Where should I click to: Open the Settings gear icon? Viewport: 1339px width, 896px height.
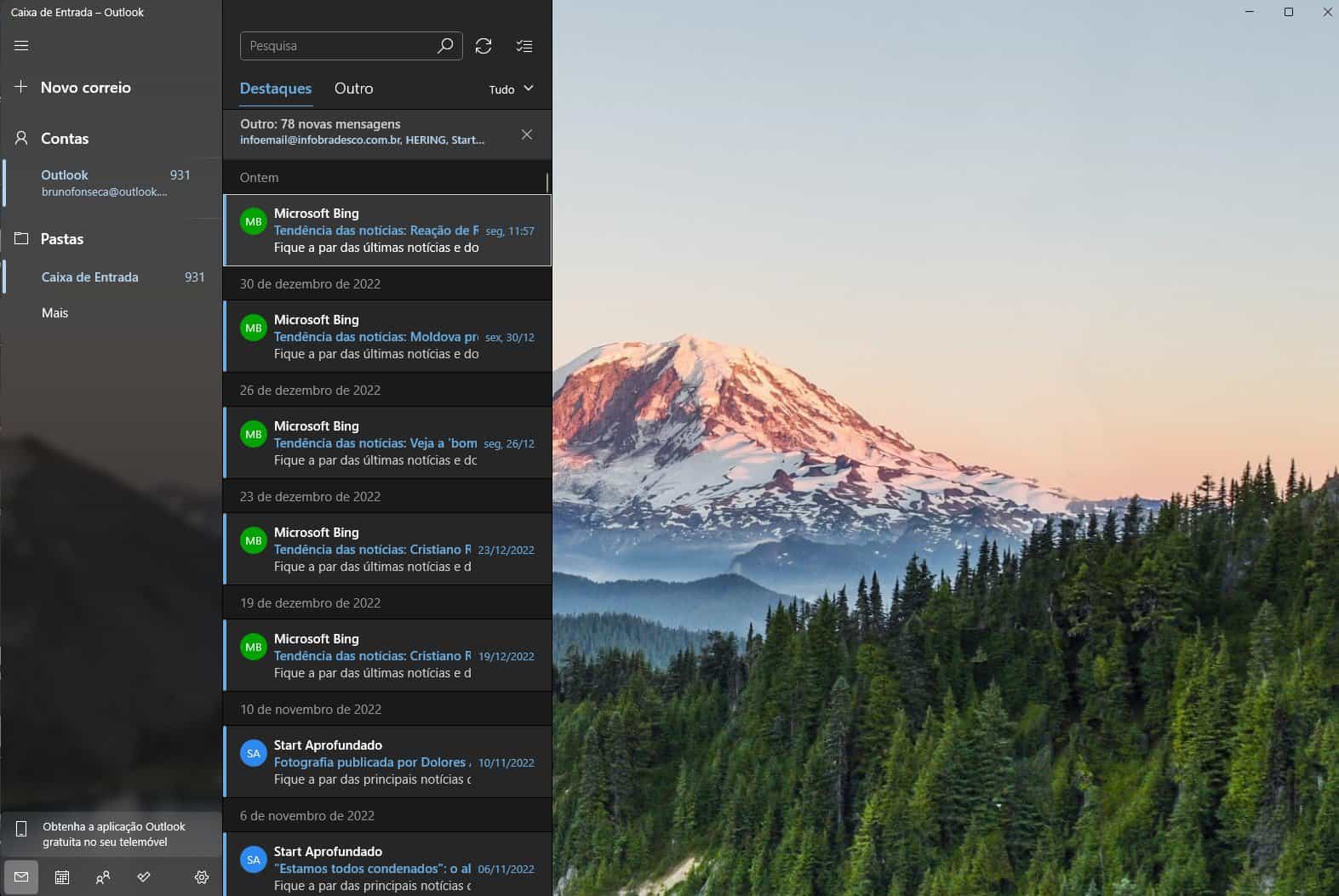(x=202, y=877)
